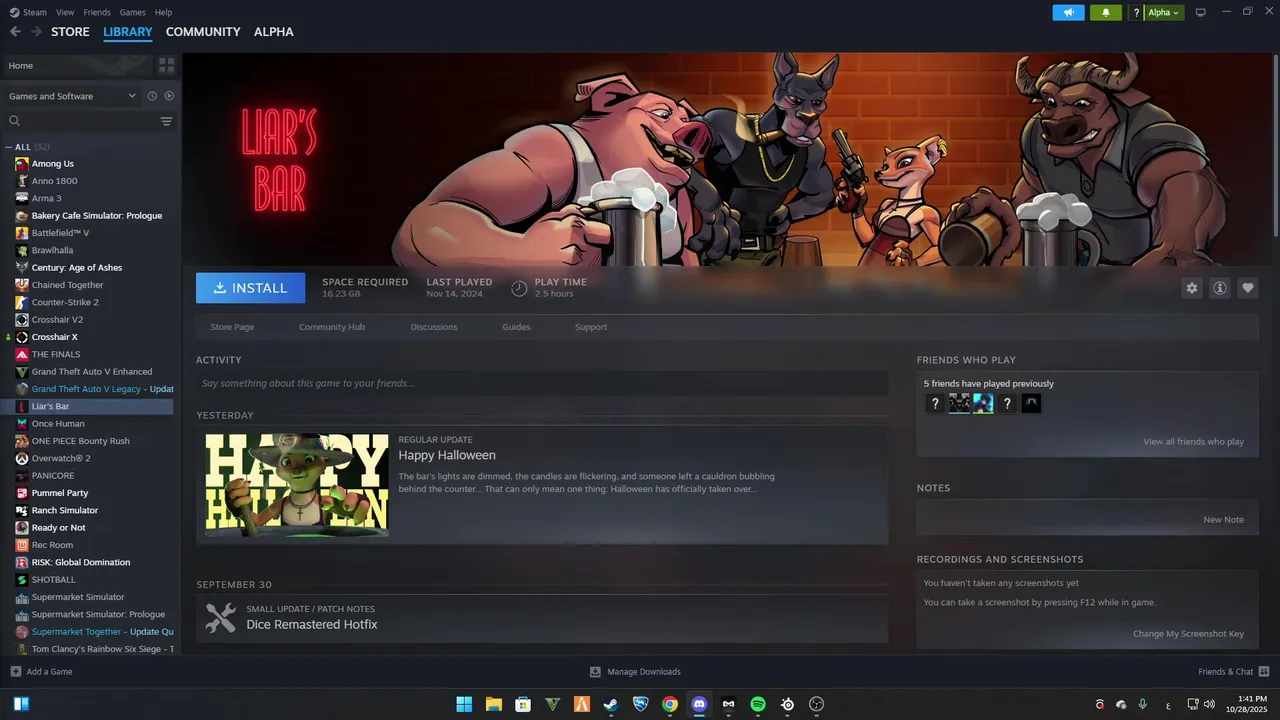This screenshot has height=720, width=1280.
Task: Open advanced filter options icon
Action: tap(166, 121)
